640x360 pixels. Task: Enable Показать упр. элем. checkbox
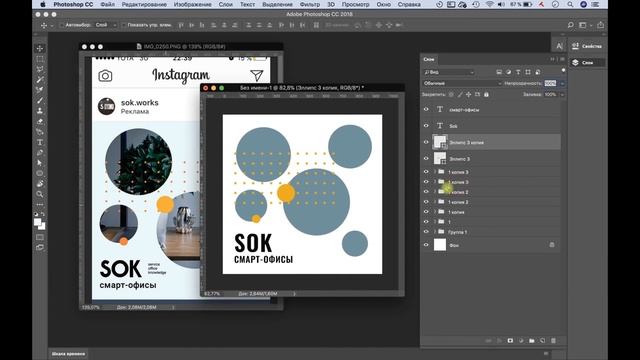(x=124, y=25)
